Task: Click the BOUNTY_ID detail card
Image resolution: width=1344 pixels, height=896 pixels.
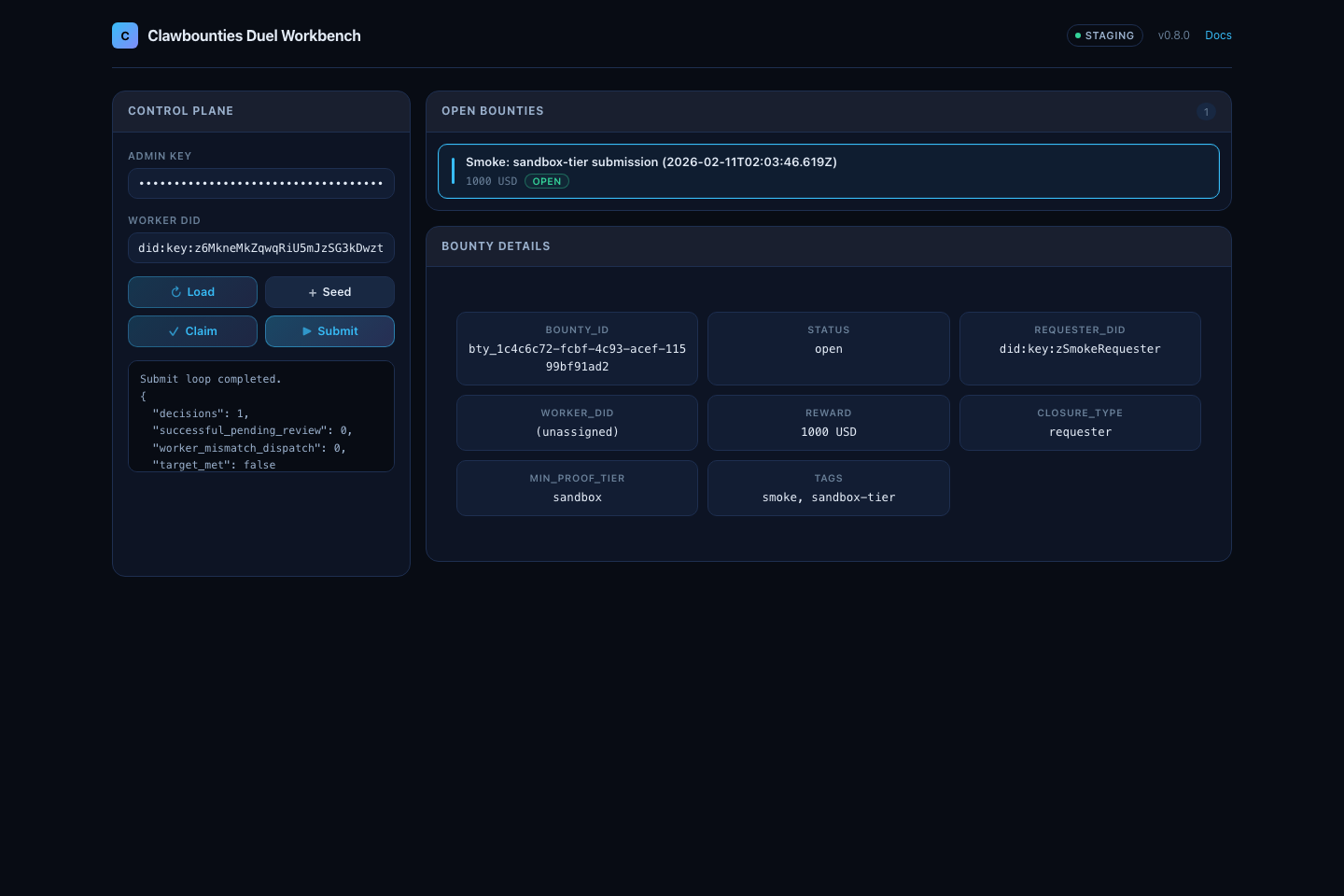Action: pyautogui.click(x=577, y=348)
